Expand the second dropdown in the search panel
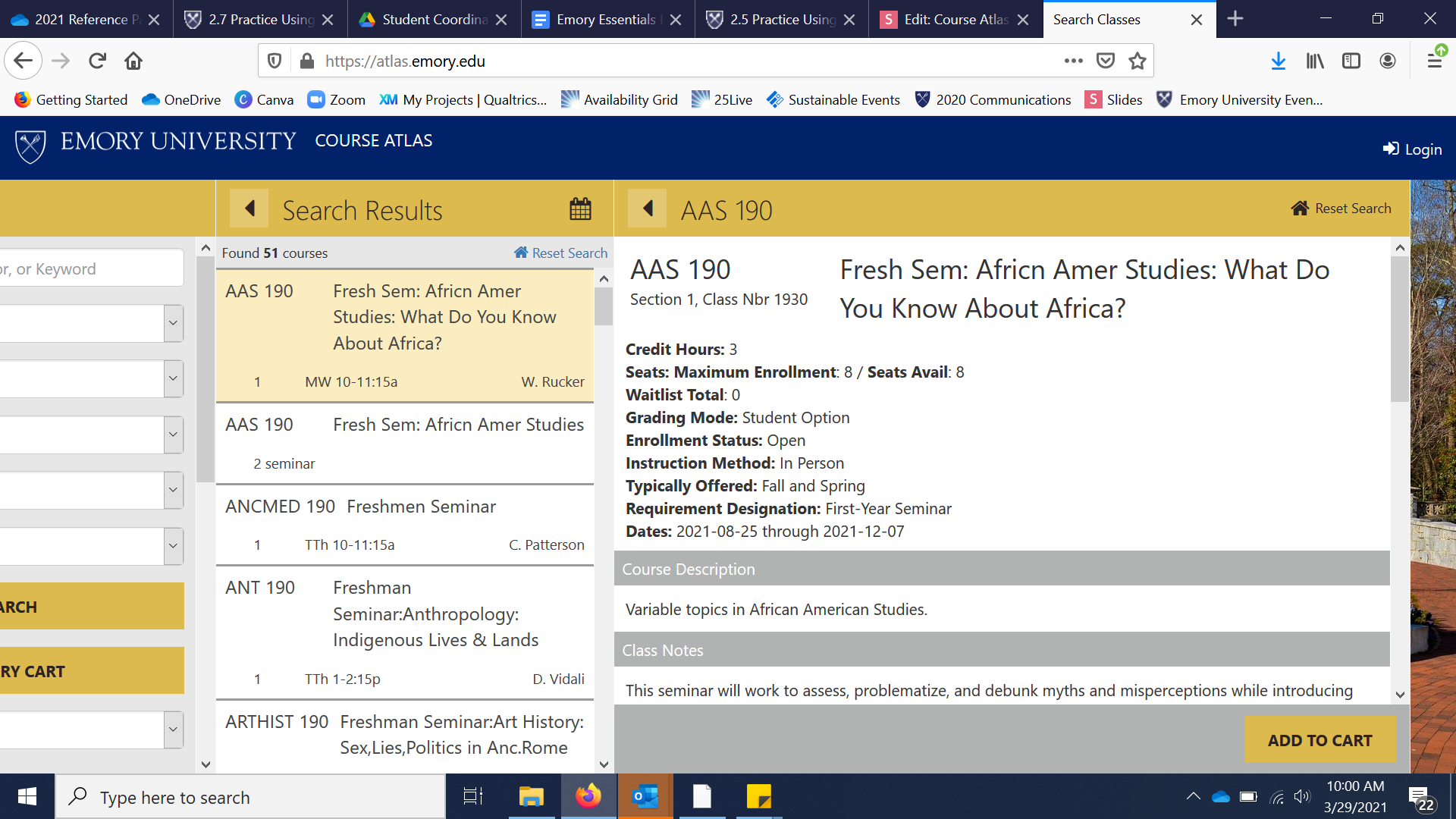The image size is (1456, 819). click(x=173, y=378)
